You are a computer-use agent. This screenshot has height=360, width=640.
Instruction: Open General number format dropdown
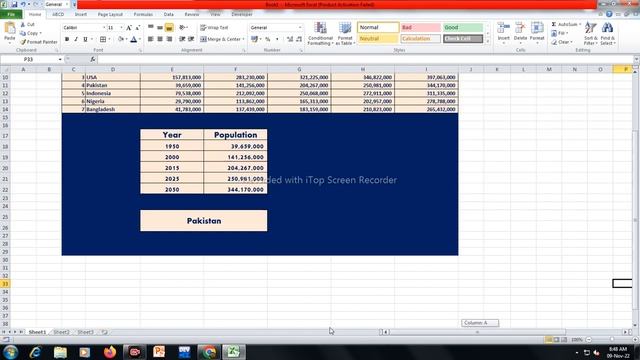pyautogui.click(x=300, y=27)
